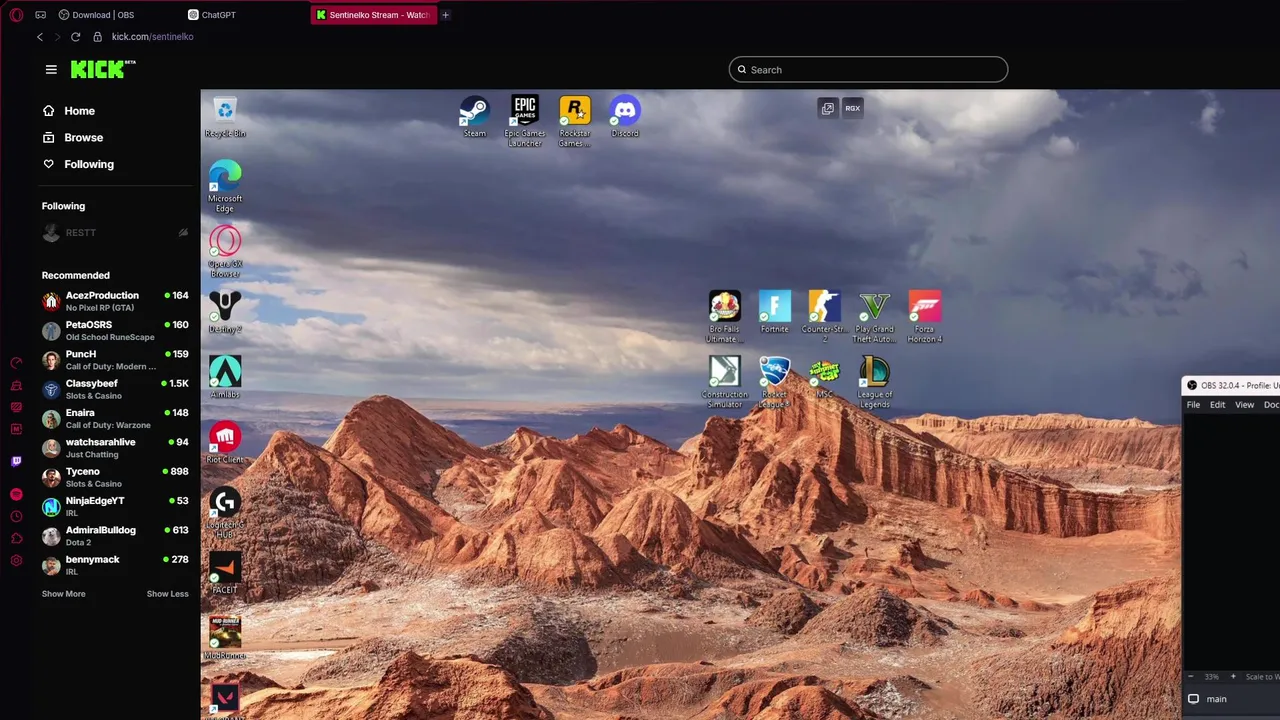Viewport: 1280px width, 720px height.
Task: Open a new browser tab
Action: tap(445, 15)
